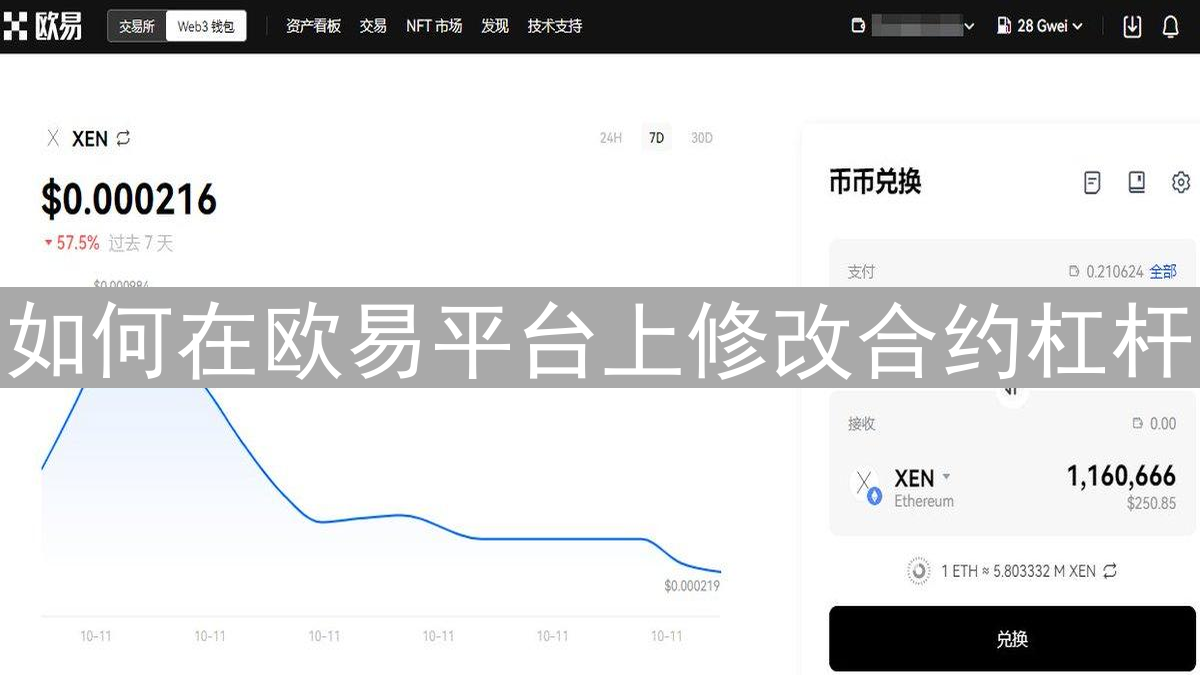Expand the wallet address dropdown

tap(969, 27)
